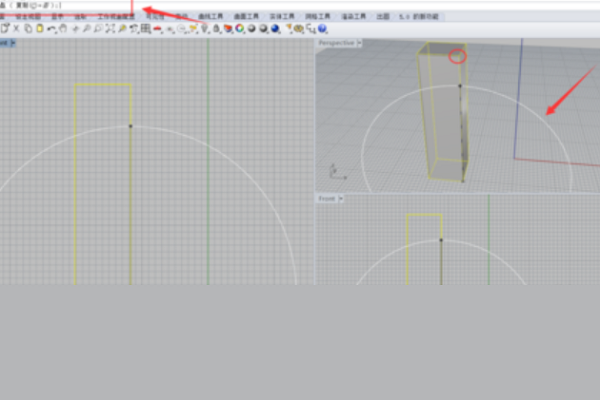Open the Front viewport title menu
Image resolution: width=600 pixels, height=400 pixels.
click(x=329, y=199)
